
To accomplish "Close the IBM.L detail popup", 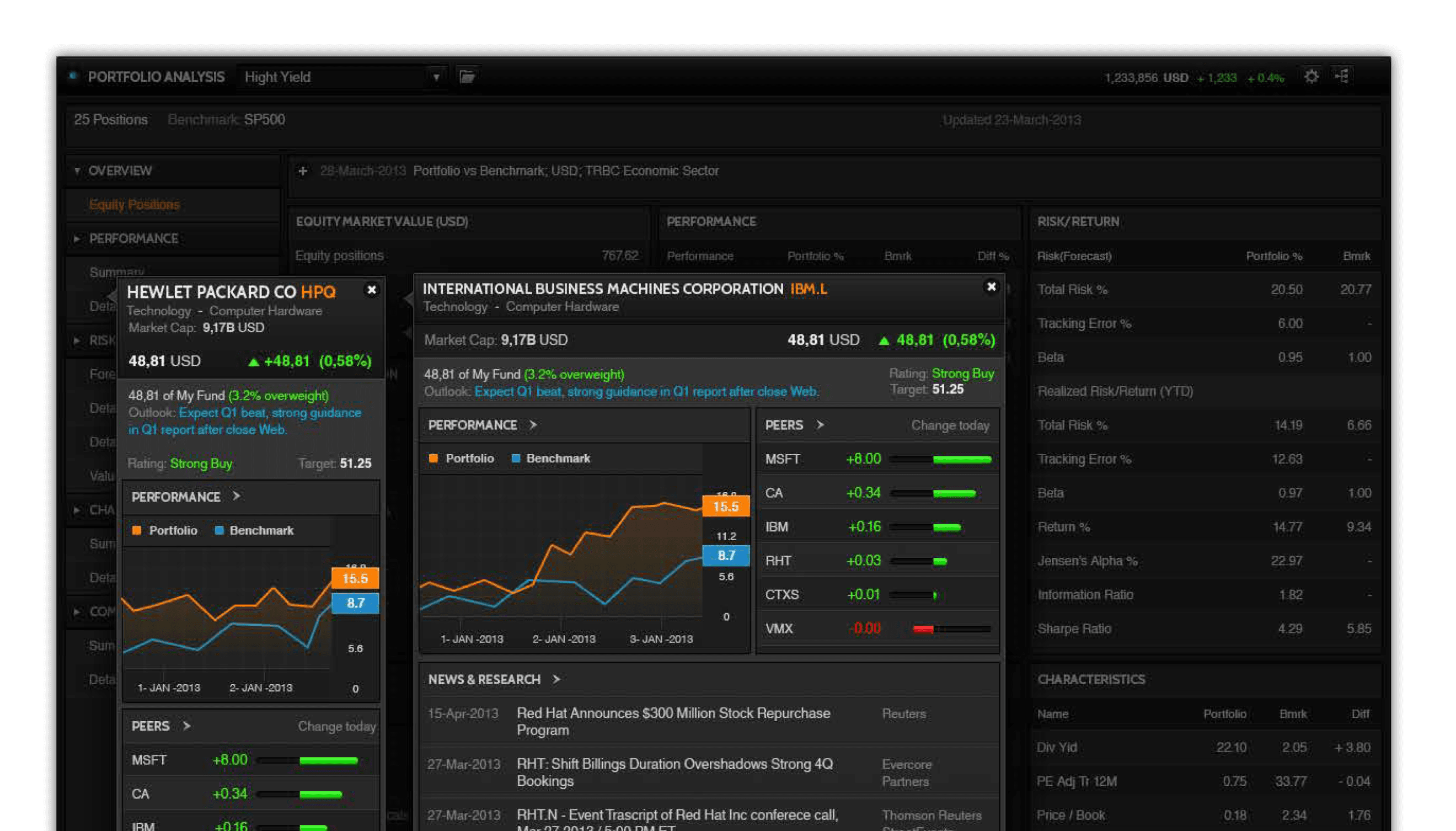I will 991,286.
